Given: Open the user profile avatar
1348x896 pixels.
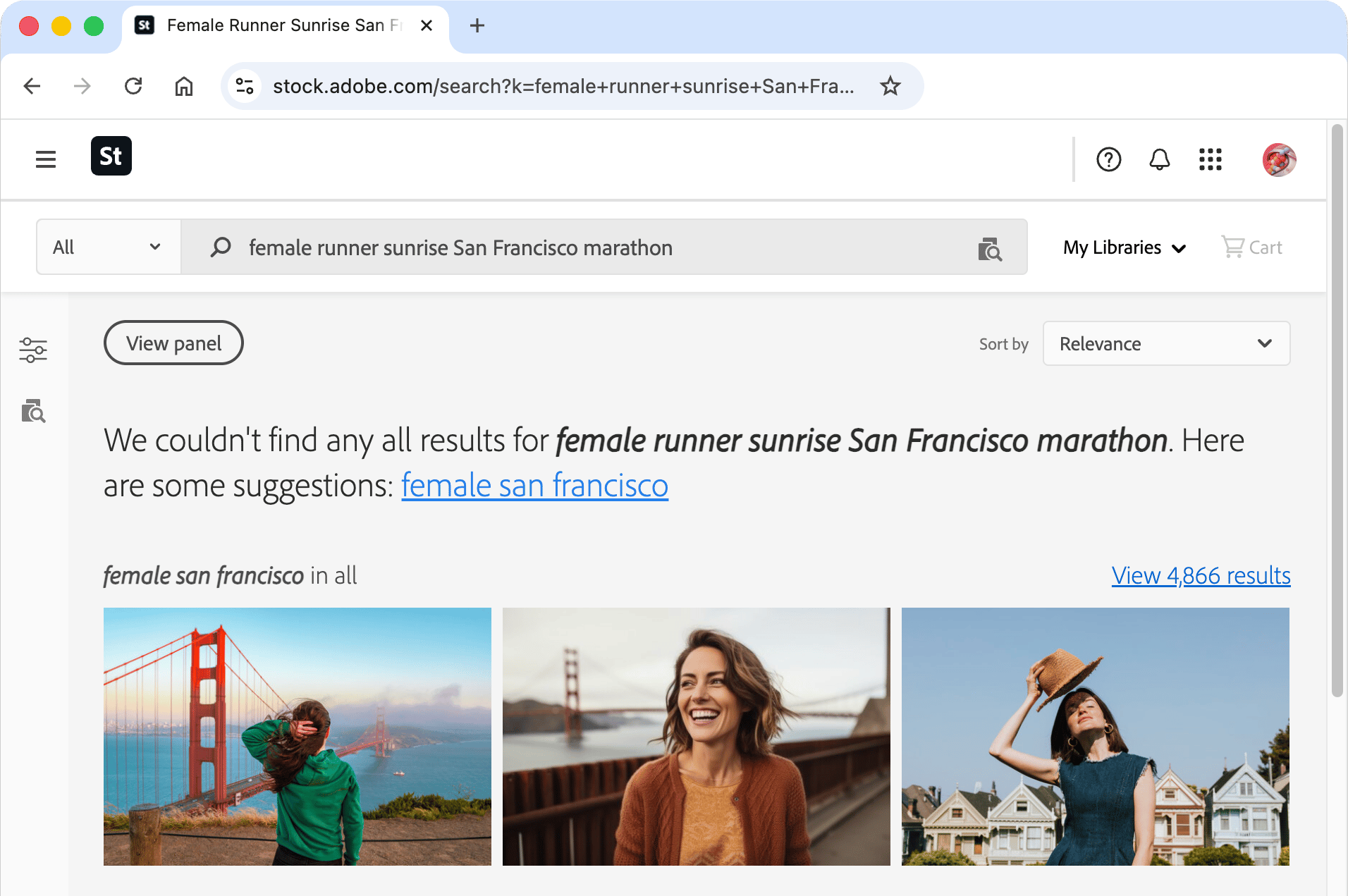Looking at the screenshot, I should pos(1278,159).
